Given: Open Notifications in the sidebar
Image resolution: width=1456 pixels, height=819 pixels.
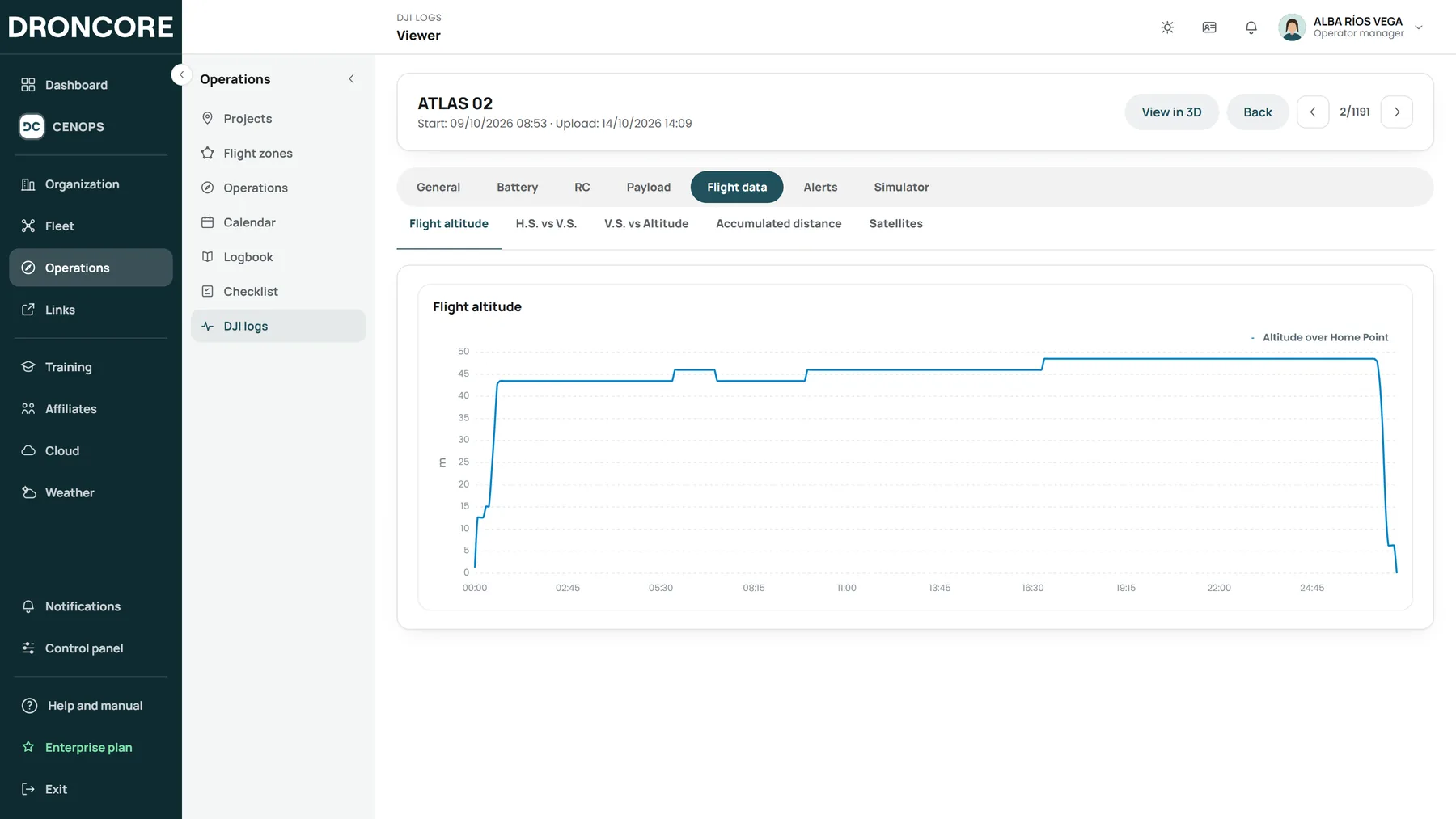Looking at the screenshot, I should pos(91,606).
